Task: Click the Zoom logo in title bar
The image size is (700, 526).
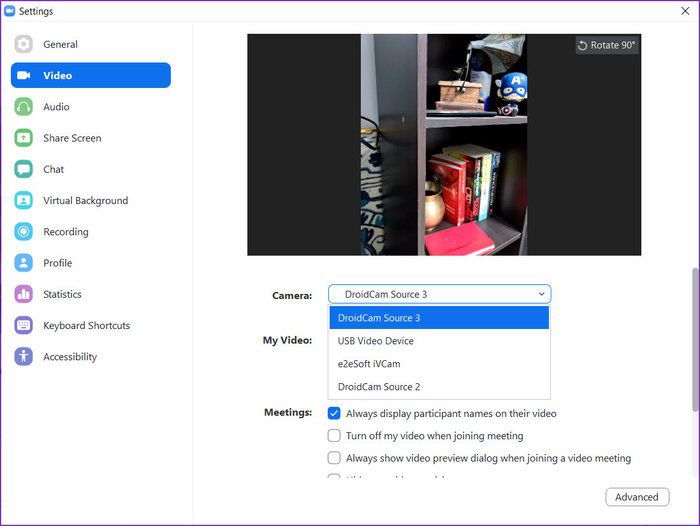Action: pos(9,11)
